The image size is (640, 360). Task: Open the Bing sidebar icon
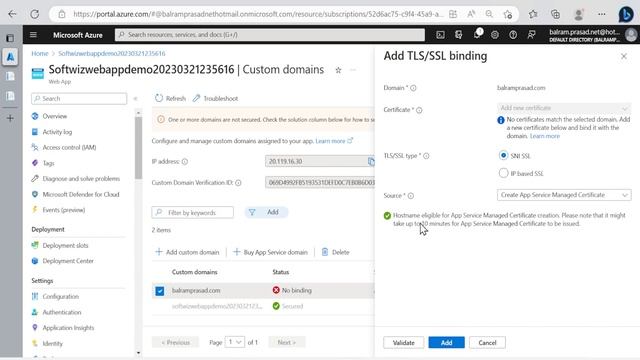click(626, 14)
